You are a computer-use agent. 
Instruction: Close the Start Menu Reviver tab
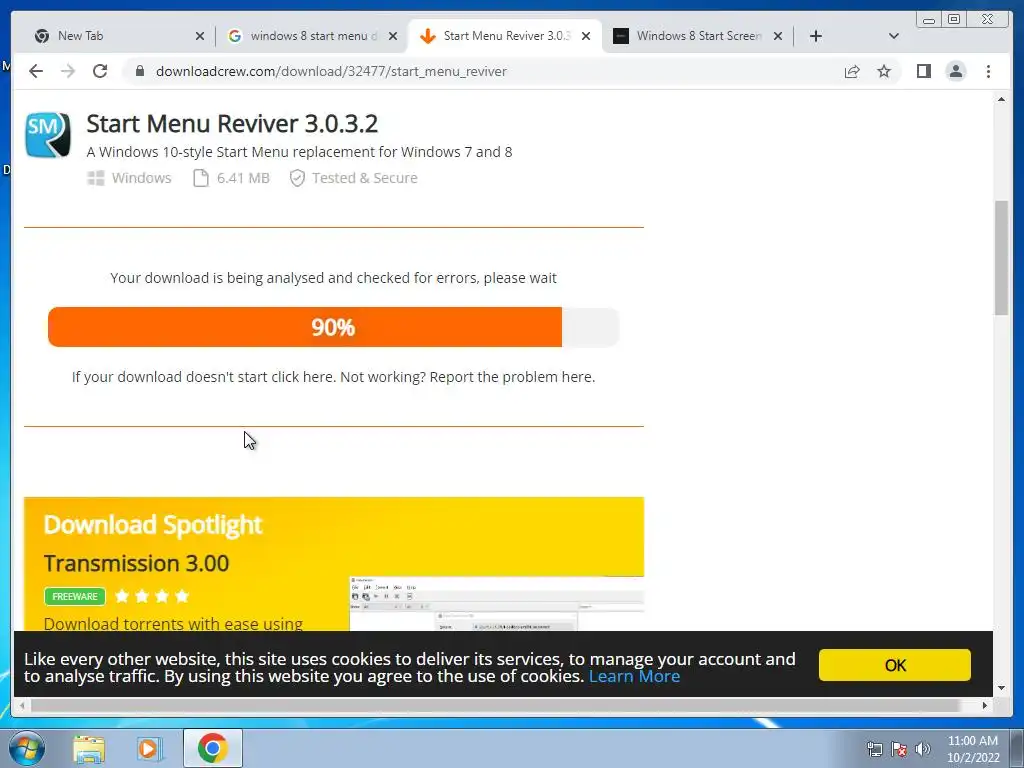[586, 36]
